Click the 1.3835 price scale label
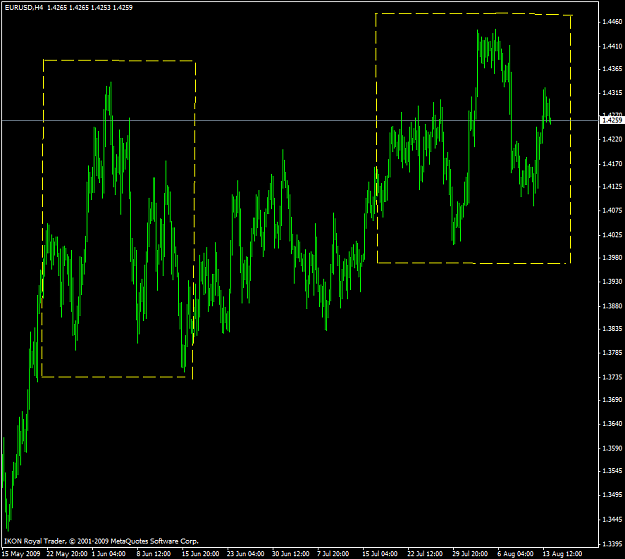This screenshot has width=625, height=559. coord(612,329)
